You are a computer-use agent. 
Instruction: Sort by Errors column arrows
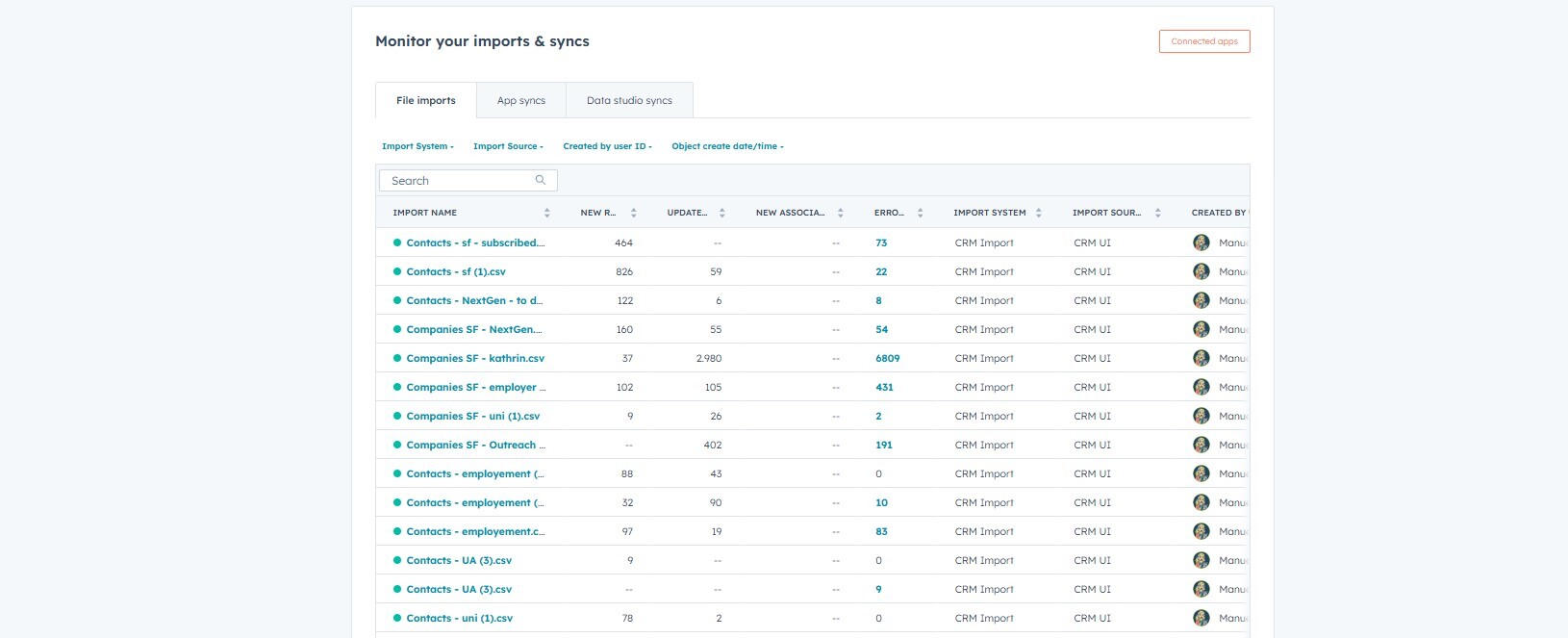920,213
